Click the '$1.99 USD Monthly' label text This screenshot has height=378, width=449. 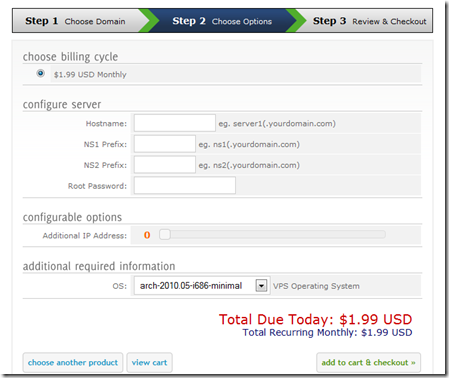click(x=90, y=75)
